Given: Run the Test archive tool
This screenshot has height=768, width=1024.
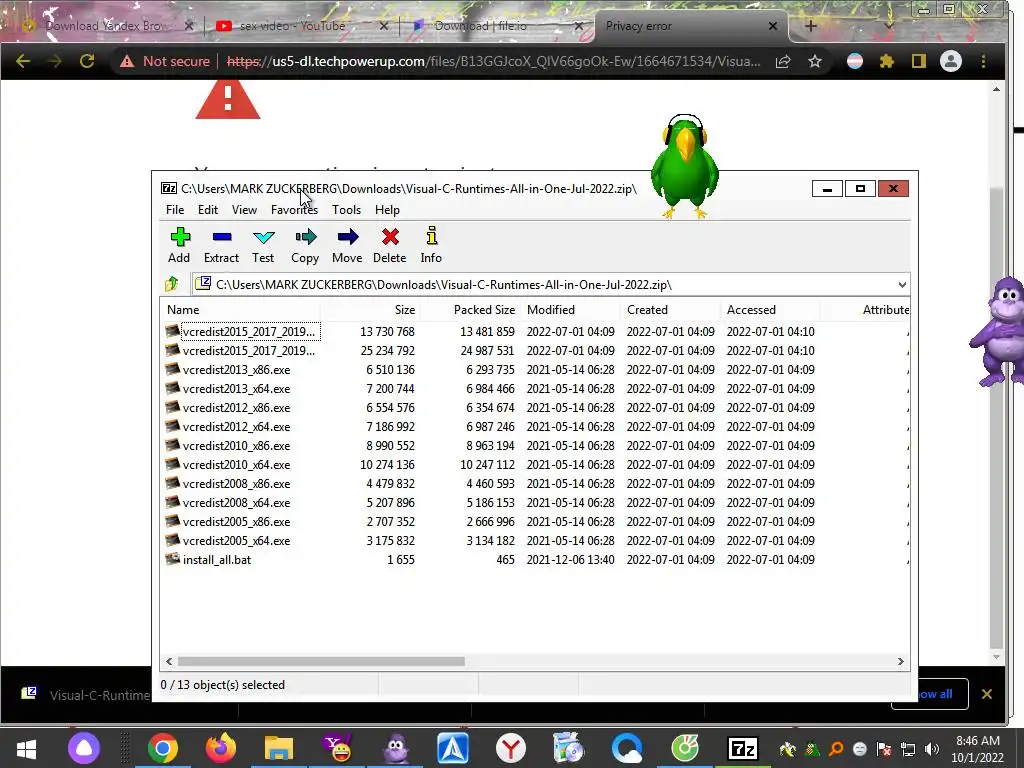Looking at the screenshot, I should tap(263, 236).
